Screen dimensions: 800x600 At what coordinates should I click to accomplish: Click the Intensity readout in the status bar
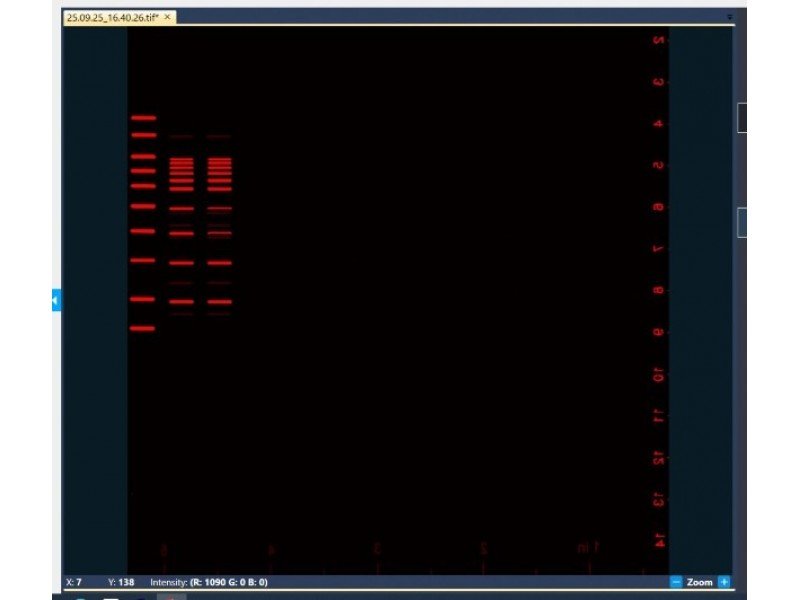[x=209, y=582]
